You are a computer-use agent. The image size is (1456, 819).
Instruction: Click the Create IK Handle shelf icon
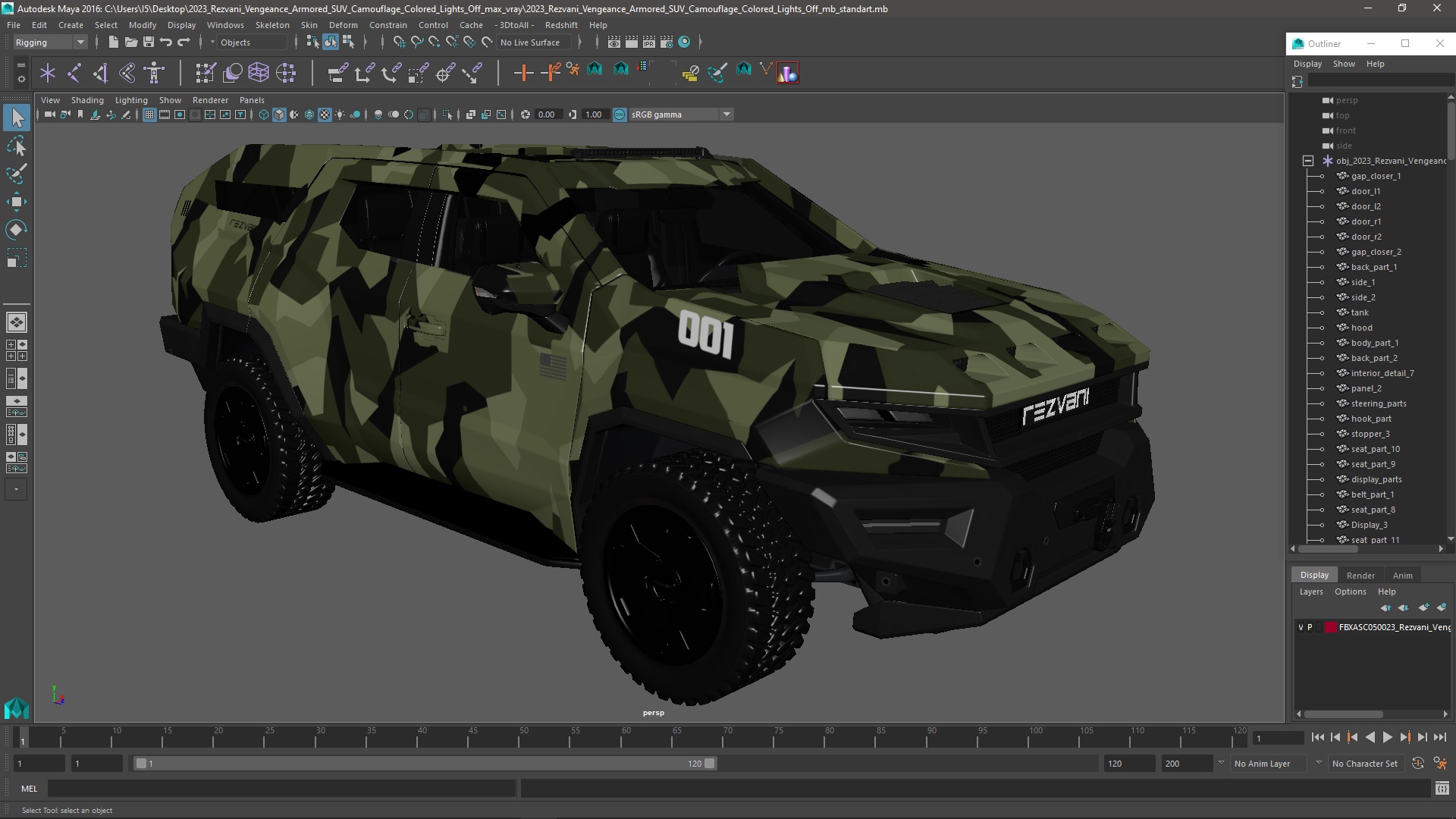click(100, 73)
